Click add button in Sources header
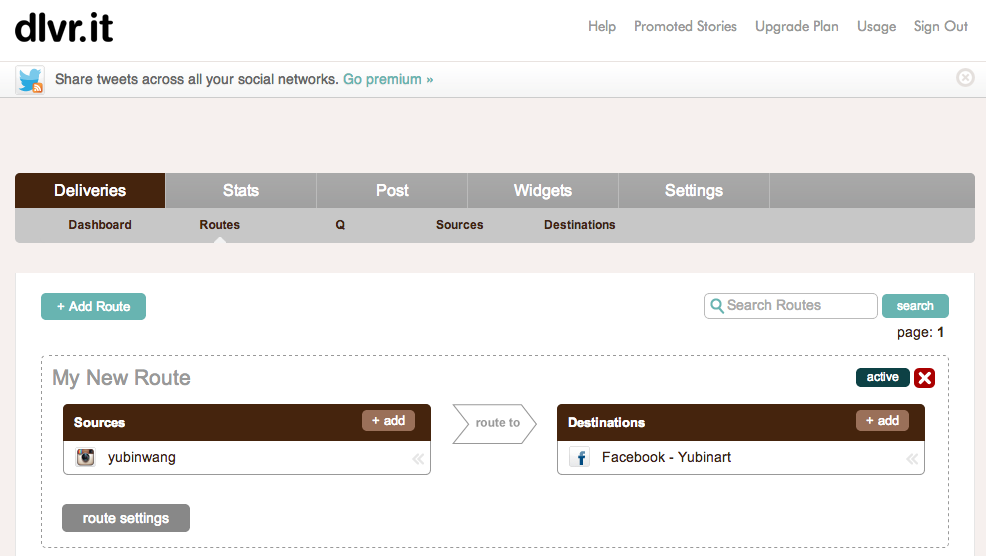986x556 pixels. click(388, 421)
